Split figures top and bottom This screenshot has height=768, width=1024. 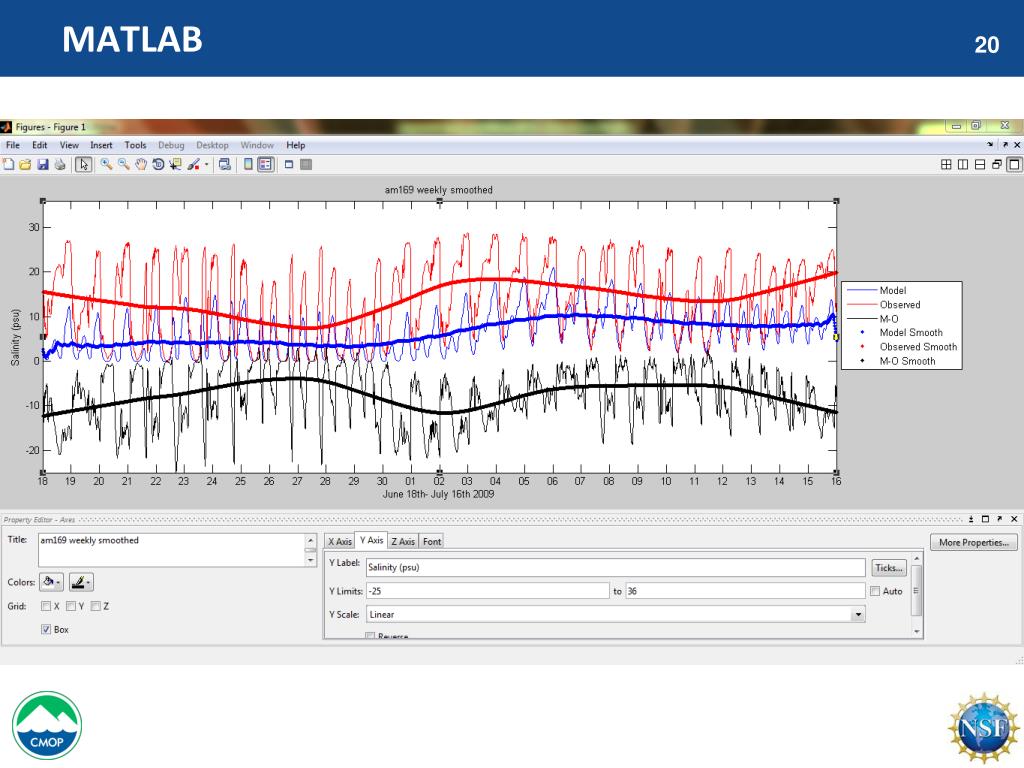coord(980,165)
